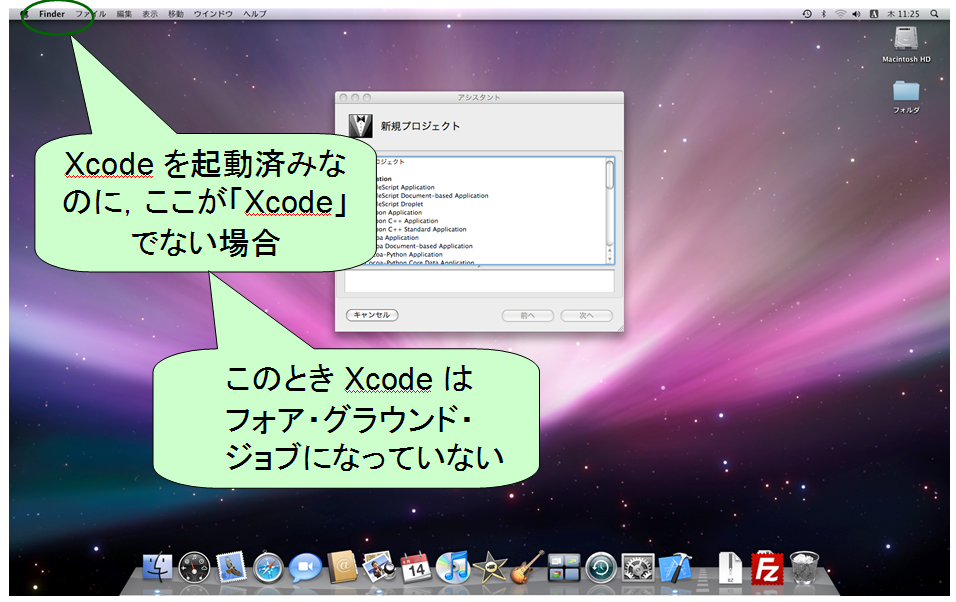The width and height of the screenshot is (956, 602).
Task: Open System Preferences gear in Dock
Action: coord(638,568)
